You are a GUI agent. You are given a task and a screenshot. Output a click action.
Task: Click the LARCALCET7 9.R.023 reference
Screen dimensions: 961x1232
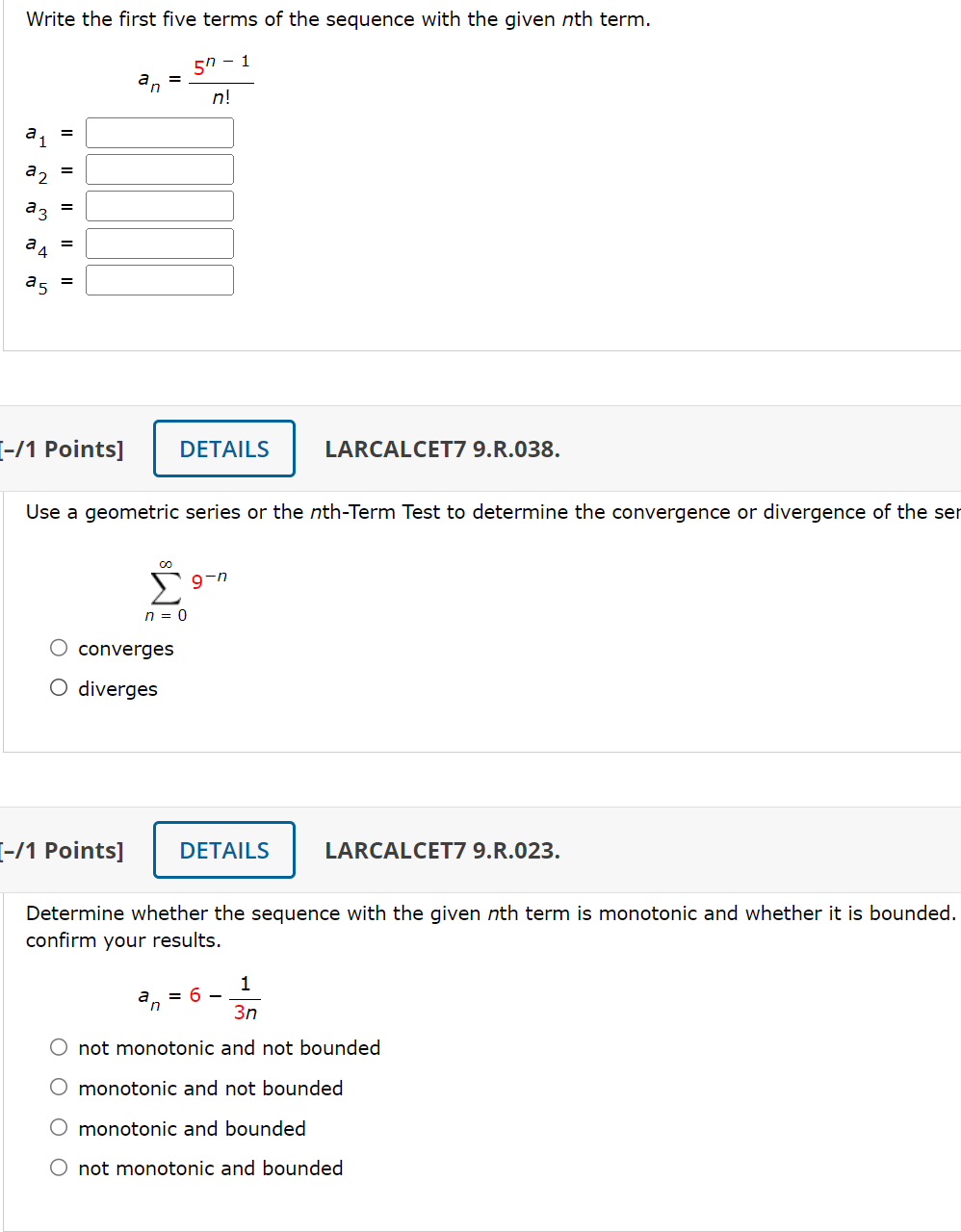(x=442, y=850)
